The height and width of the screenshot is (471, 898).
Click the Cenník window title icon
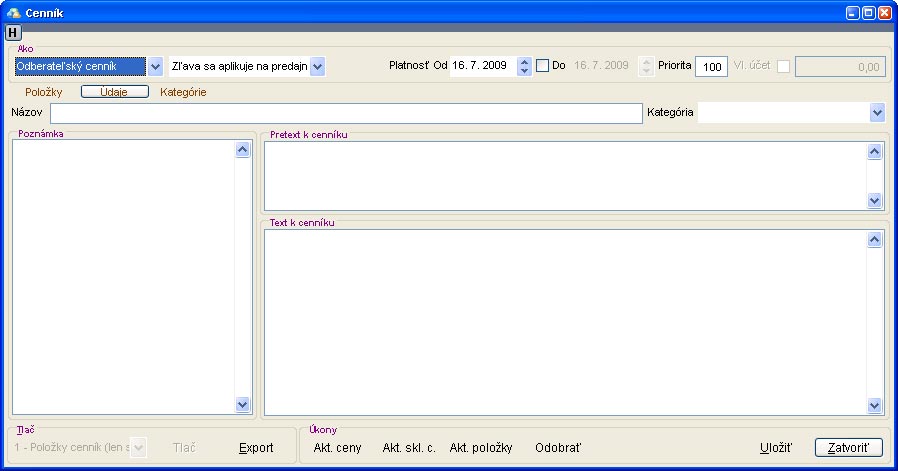(x=13, y=12)
